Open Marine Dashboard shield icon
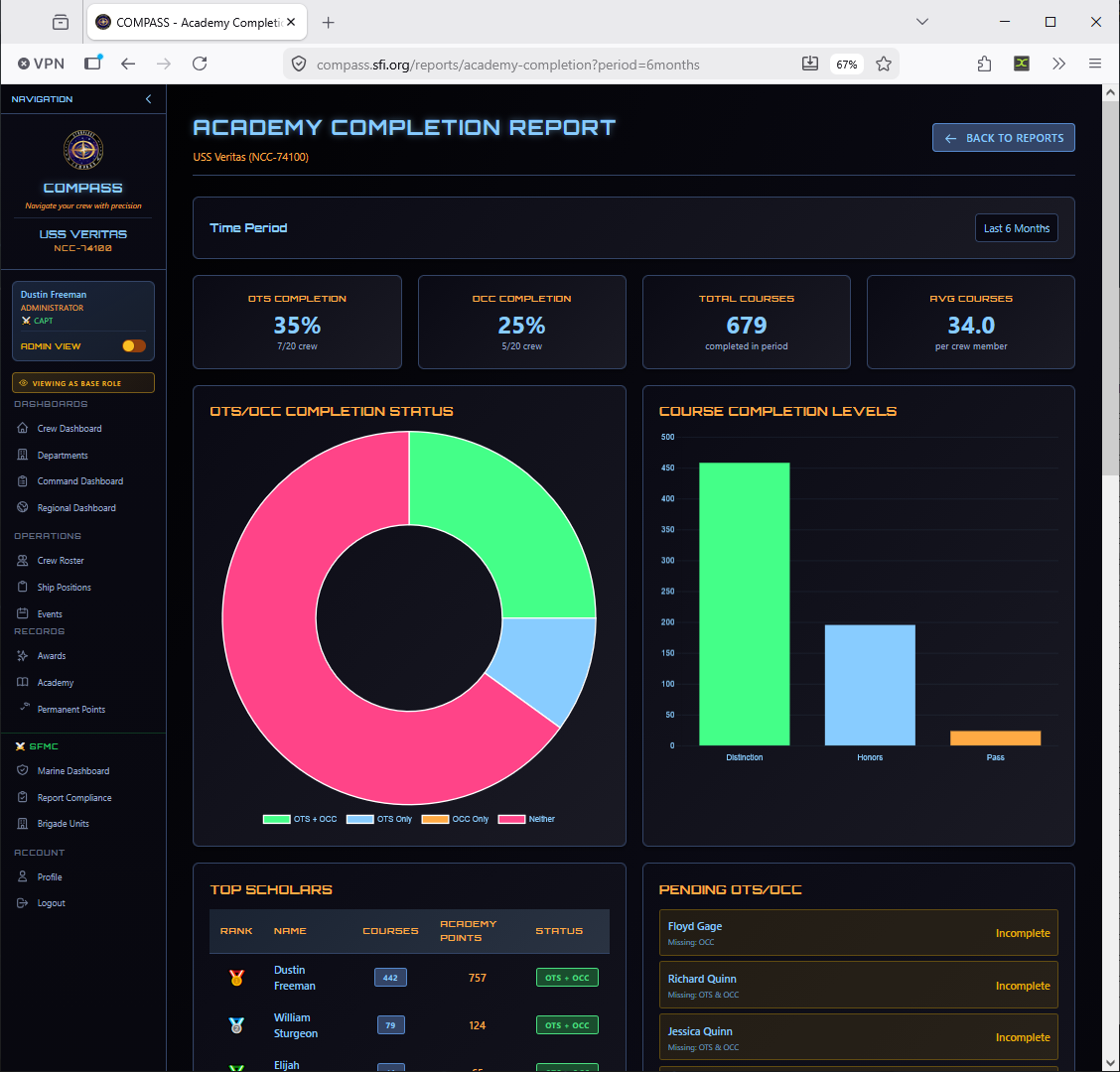Viewport: 1120px width, 1072px height. click(23, 770)
